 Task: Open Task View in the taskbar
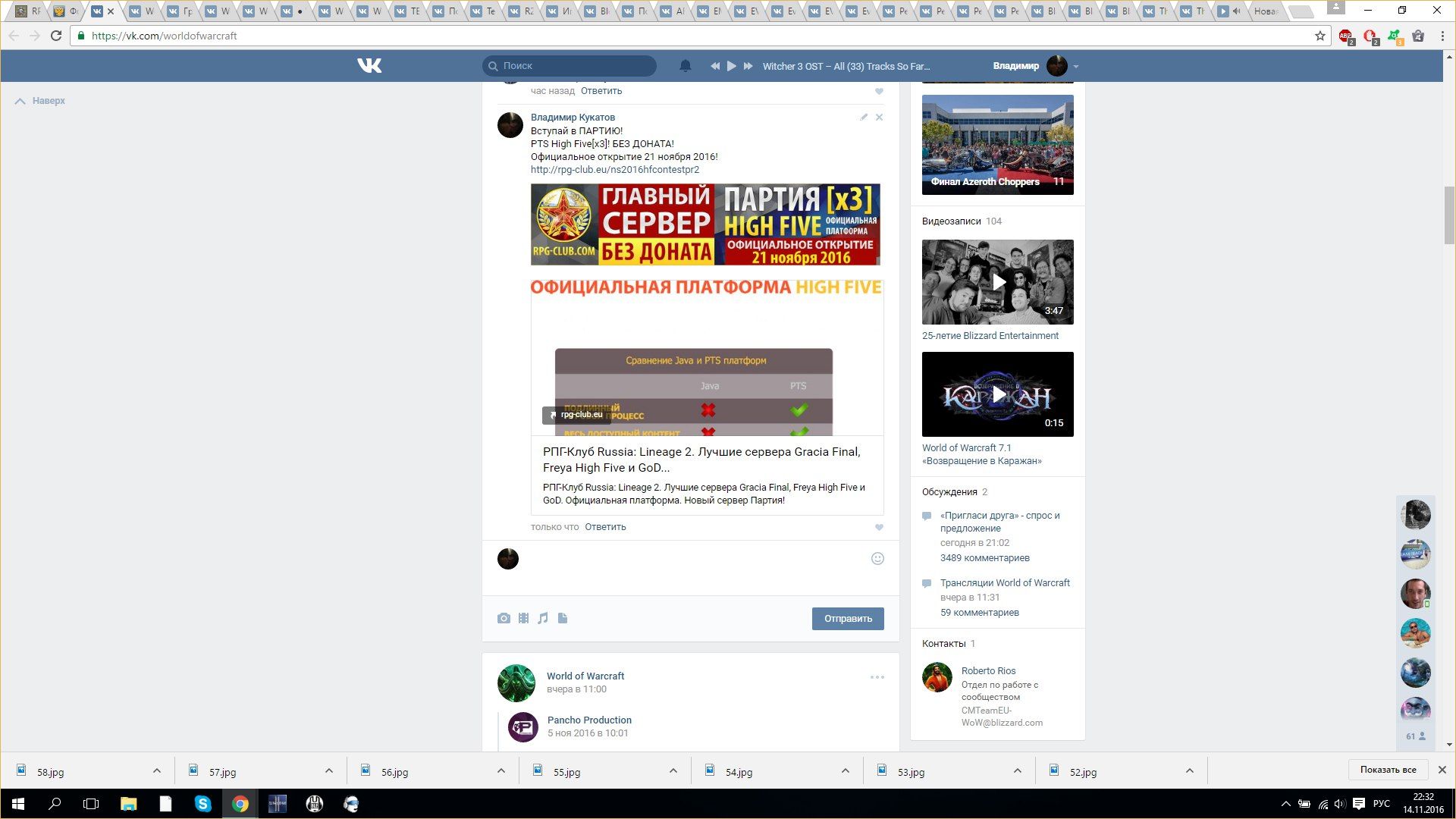click(91, 804)
